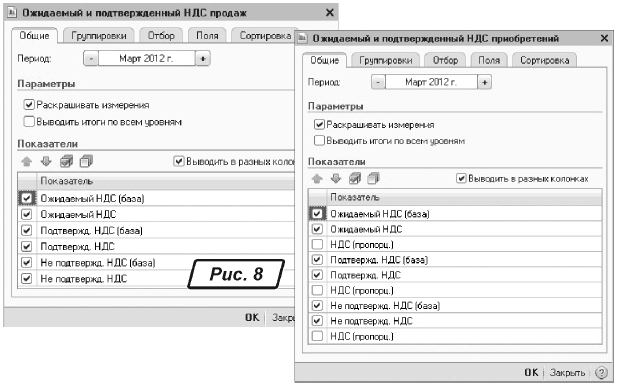The height and width of the screenshot is (386, 617).
Task: Toggle 'Выводить итоги по всем уровням' in sales window
Action: [x=29, y=122]
